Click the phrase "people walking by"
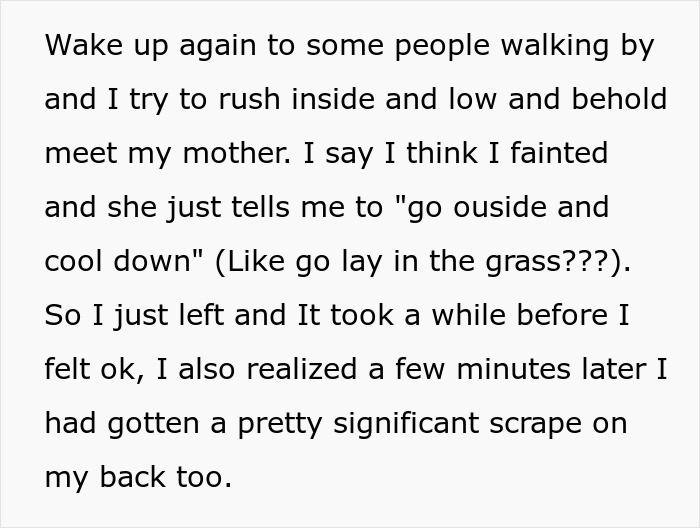 coord(525,46)
